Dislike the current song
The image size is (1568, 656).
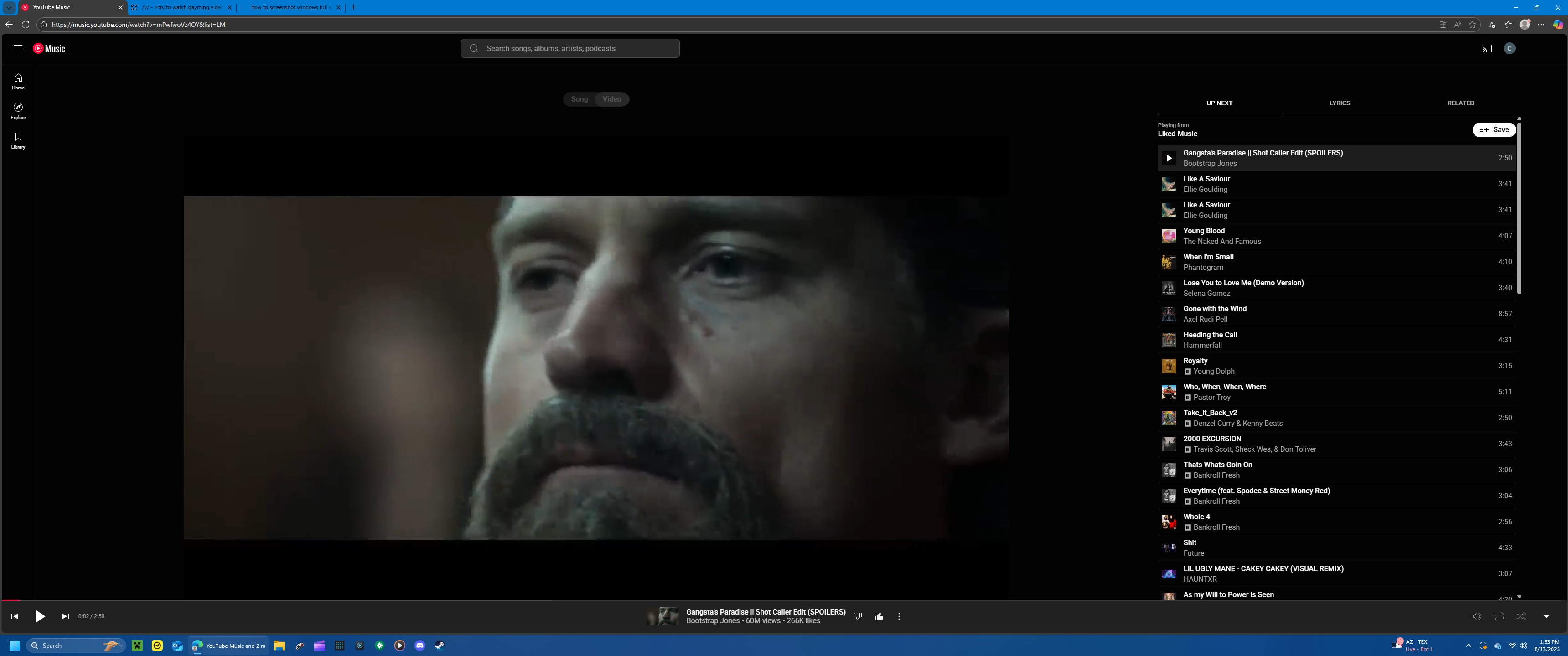858,616
